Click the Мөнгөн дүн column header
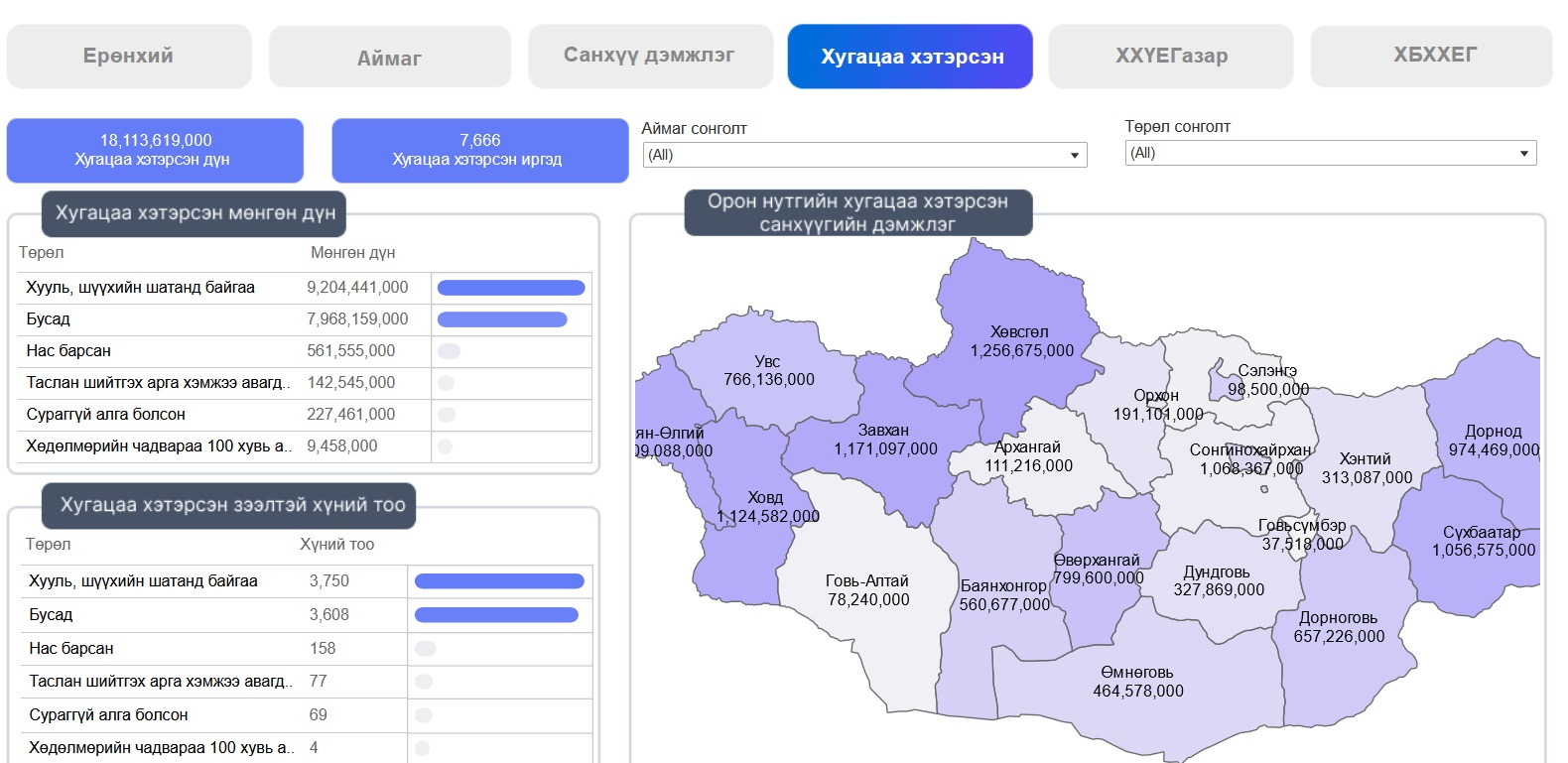Screen dimensions: 1568x763 pyautogui.click(x=352, y=253)
